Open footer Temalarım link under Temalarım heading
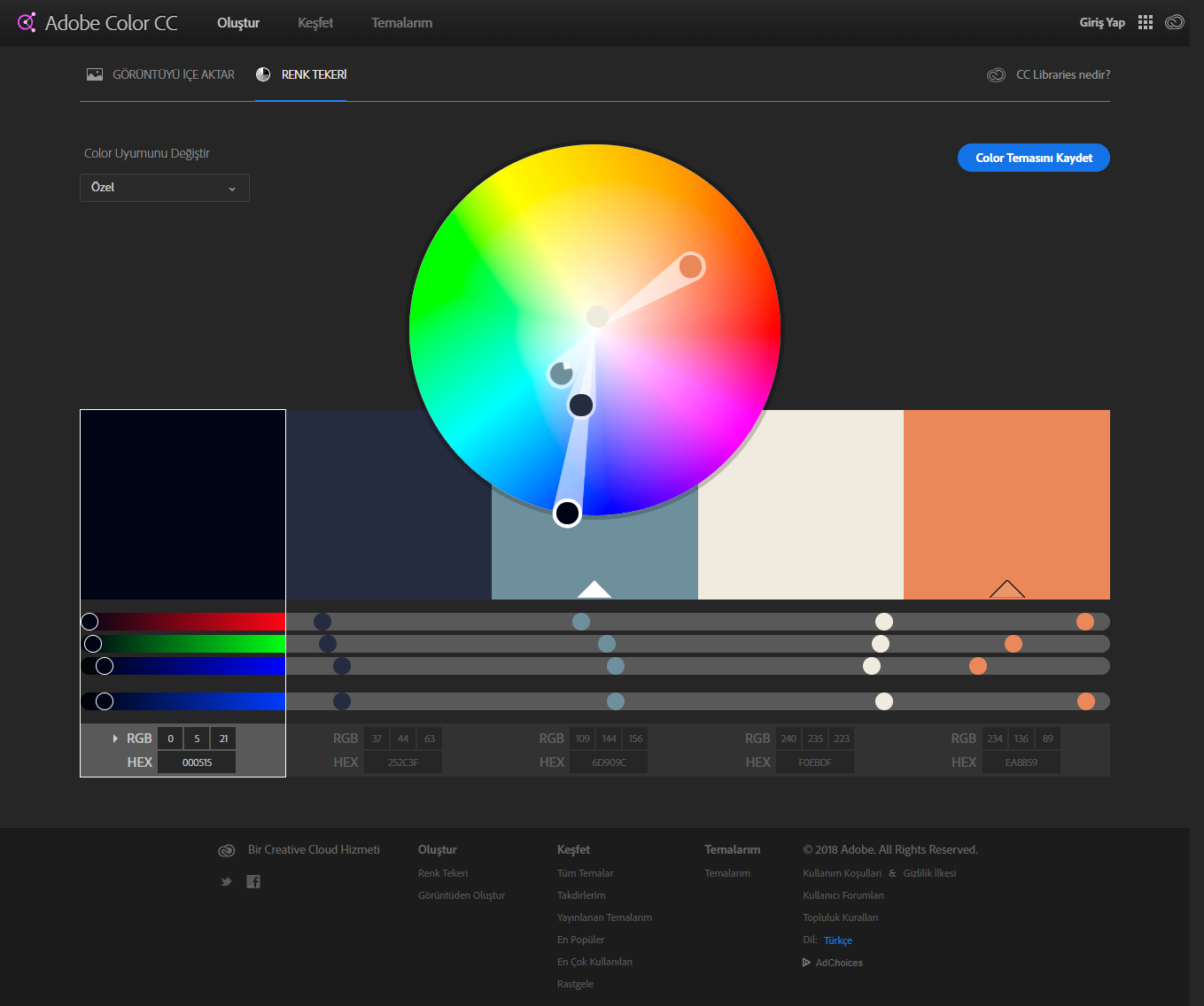1204x1006 pixels. click(727, 873)
